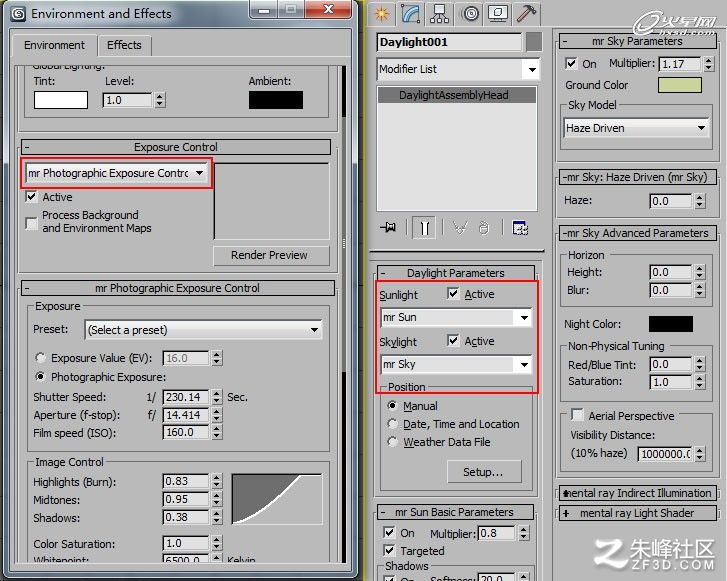
Task: Toggle Targeted checkbox
Action: (x=389, y=550)
